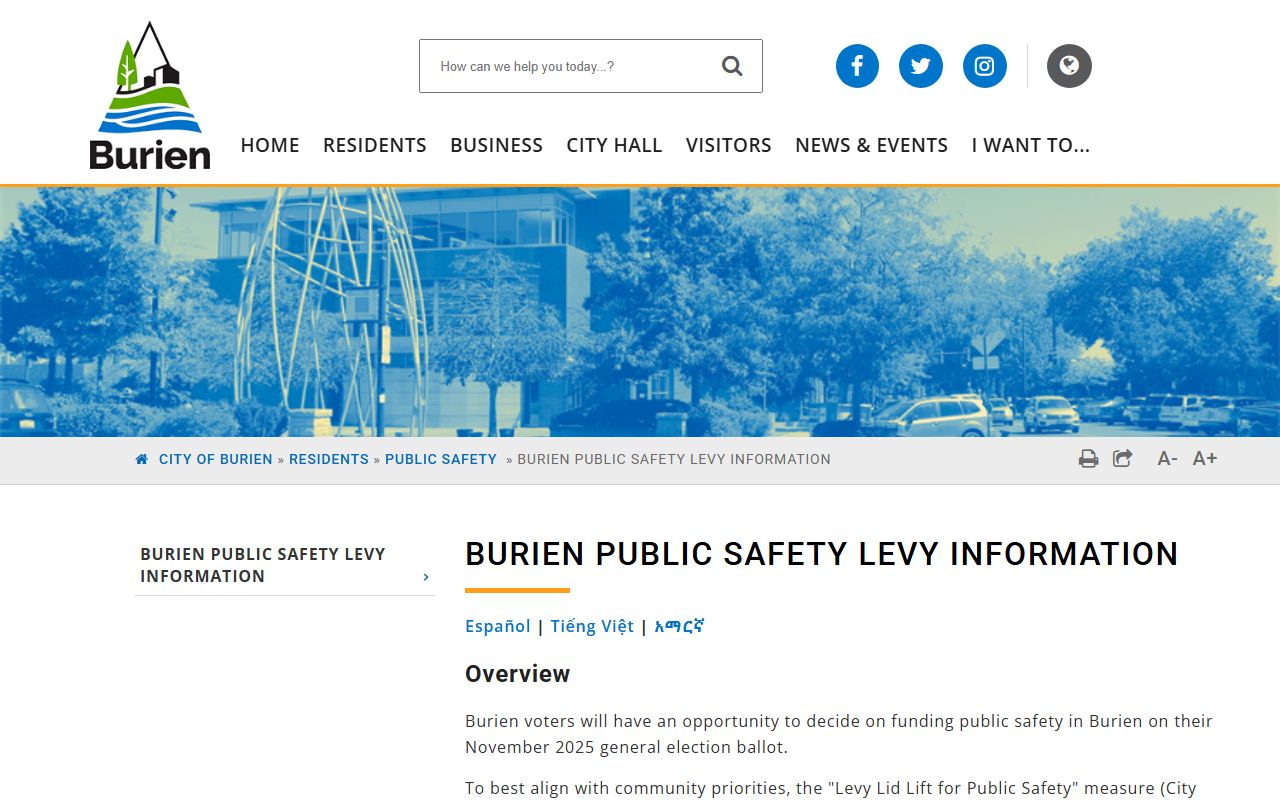Click the Overview heading text

(x=517, y=674)
